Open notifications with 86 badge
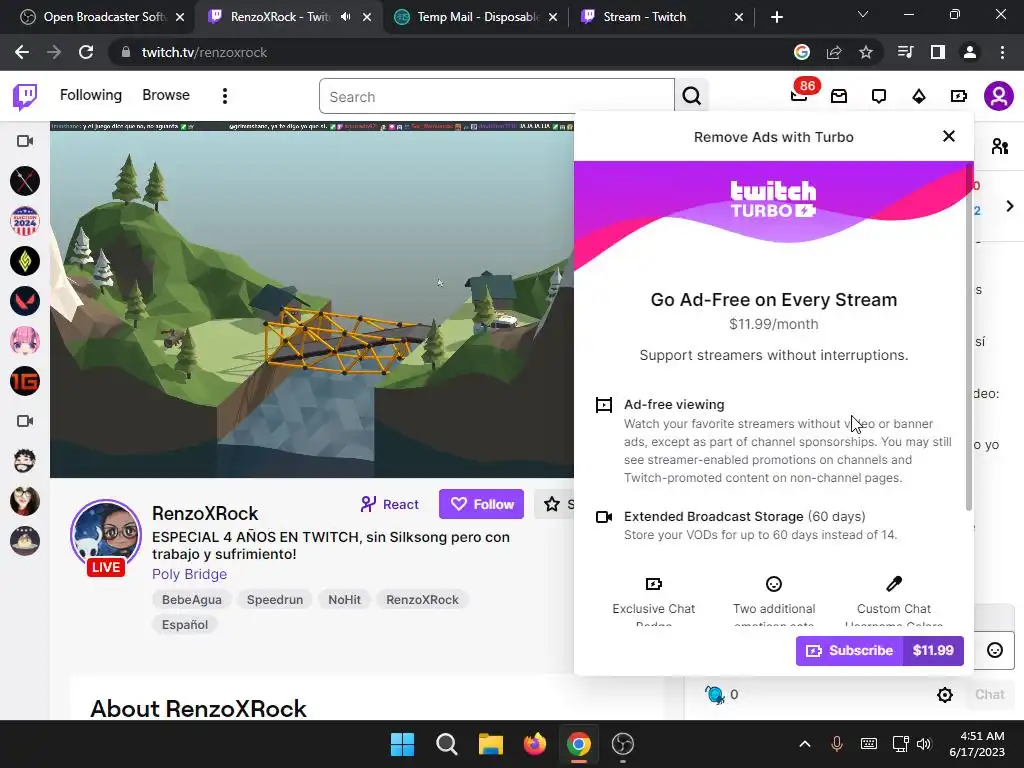 pyautogui.click(x=799, y=95)
